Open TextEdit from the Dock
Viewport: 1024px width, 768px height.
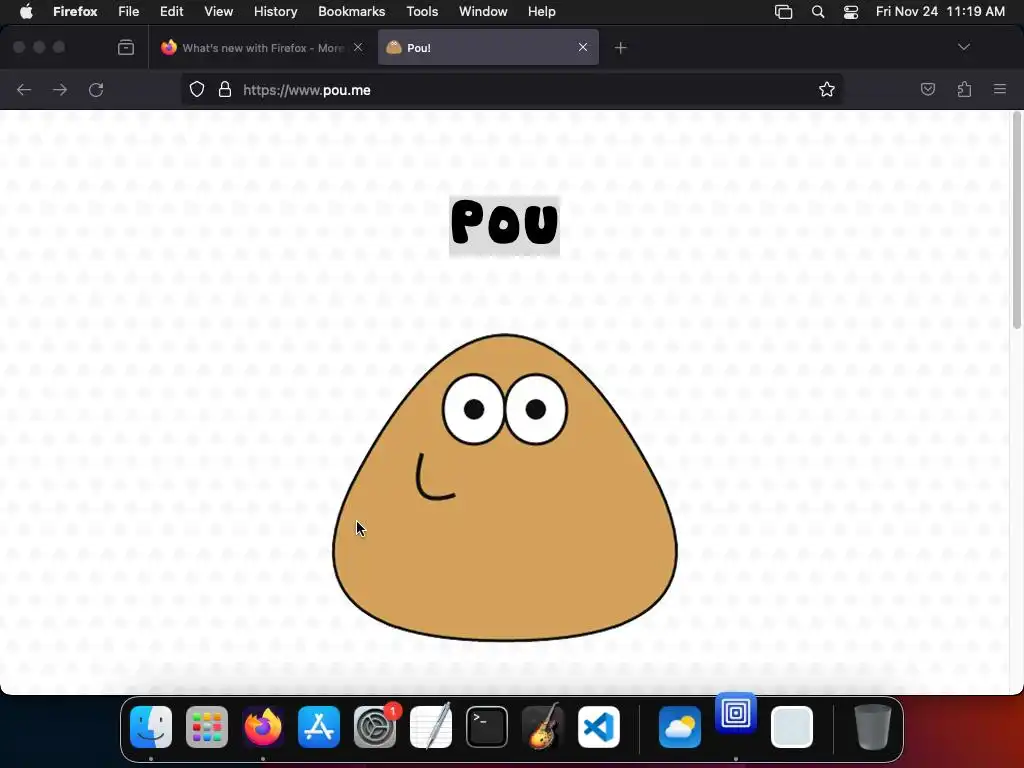pyautogui.click(x=431, y=726)
